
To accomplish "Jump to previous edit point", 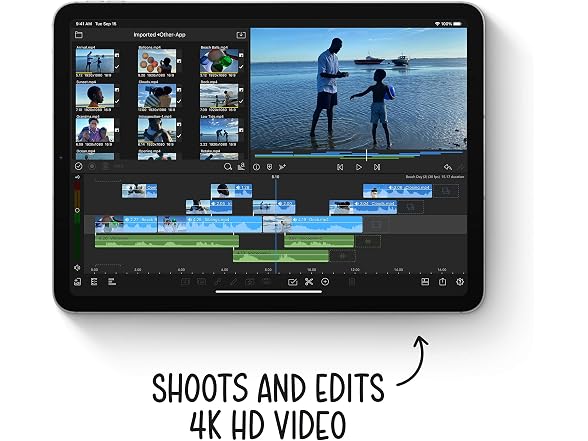I will pos(340,167).
